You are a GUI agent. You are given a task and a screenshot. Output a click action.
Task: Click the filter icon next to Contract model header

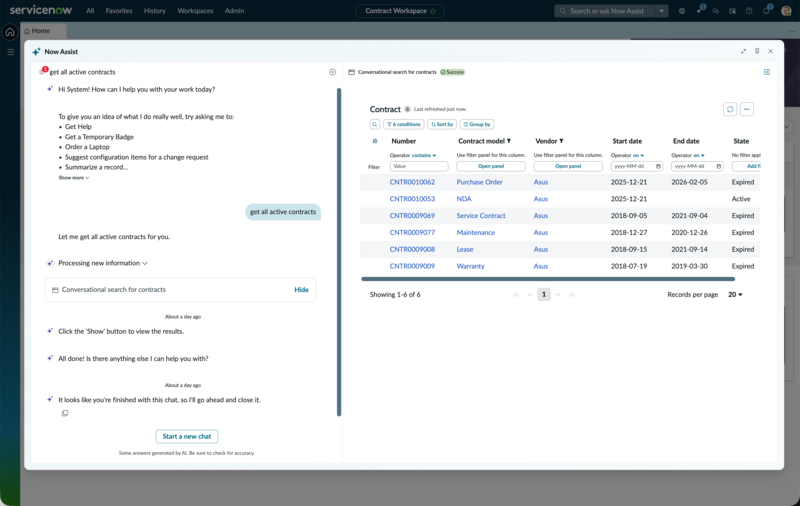coord(509,141)
